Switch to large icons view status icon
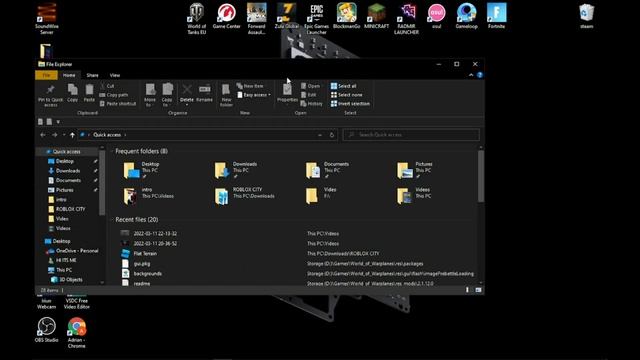The height and width of the screenshot is (360, 640). coord(478,290)
